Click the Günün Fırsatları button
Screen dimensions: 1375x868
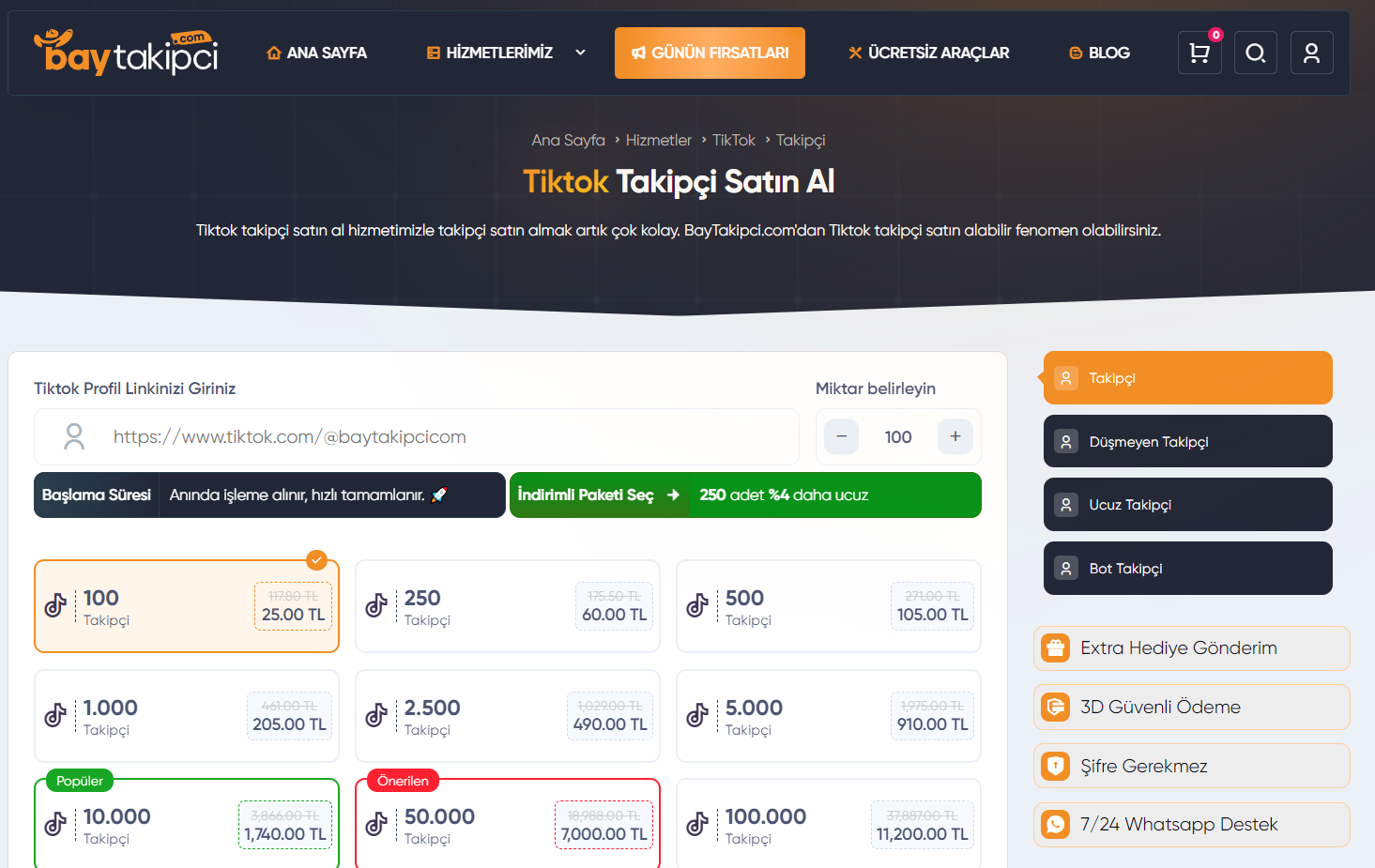710,53
